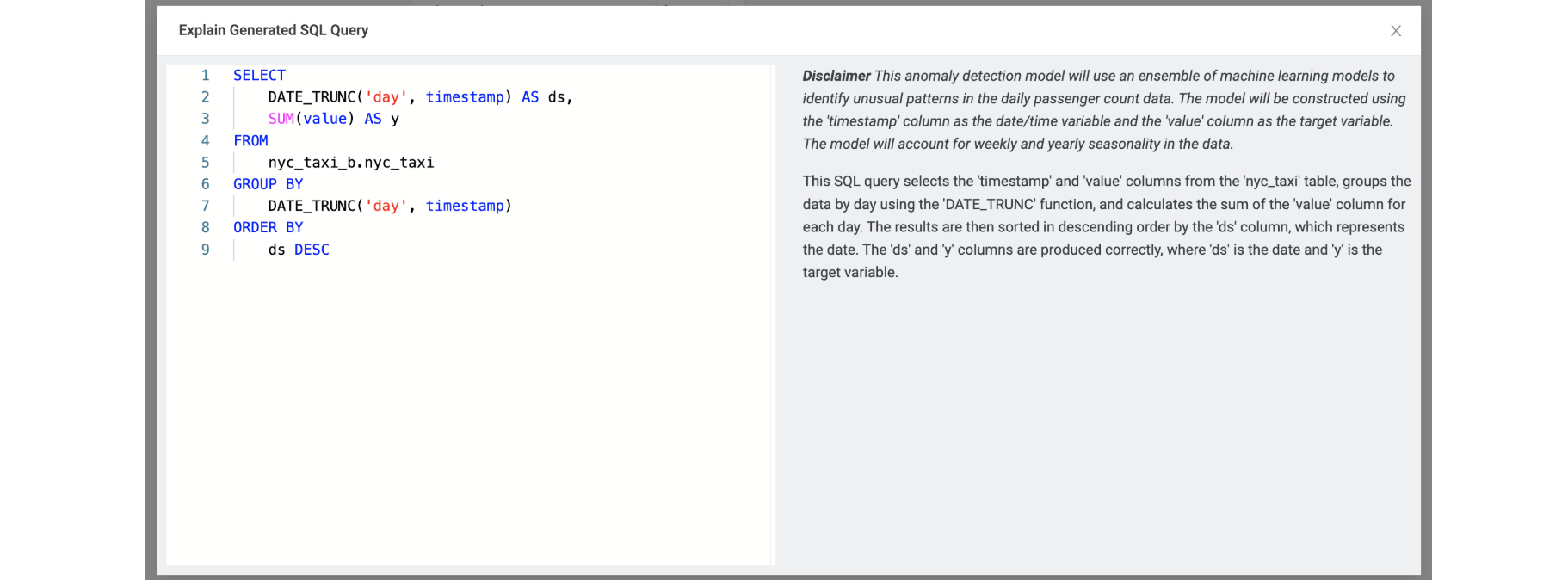
Task: Click the GROUP BY keyword
Action: pos(268,184)
